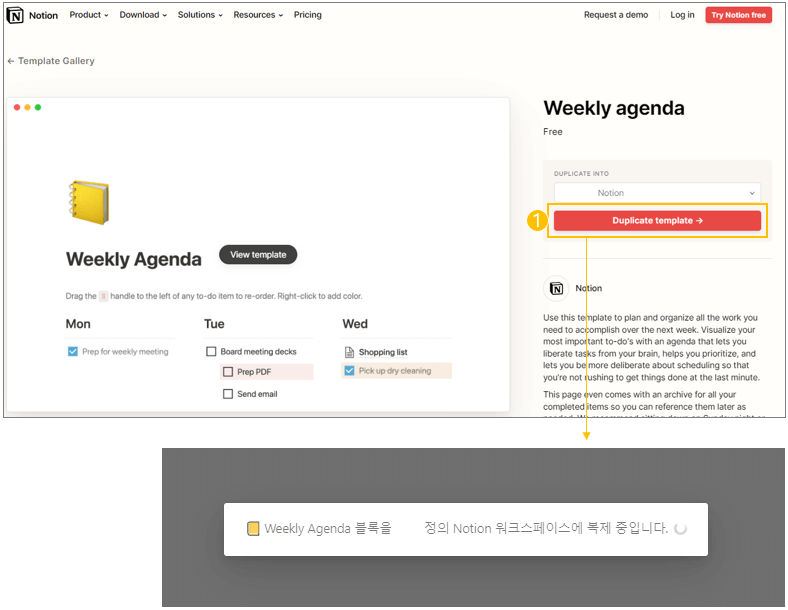Click the red window dot in preview
788x610 pixels.
tap(17, 108)
